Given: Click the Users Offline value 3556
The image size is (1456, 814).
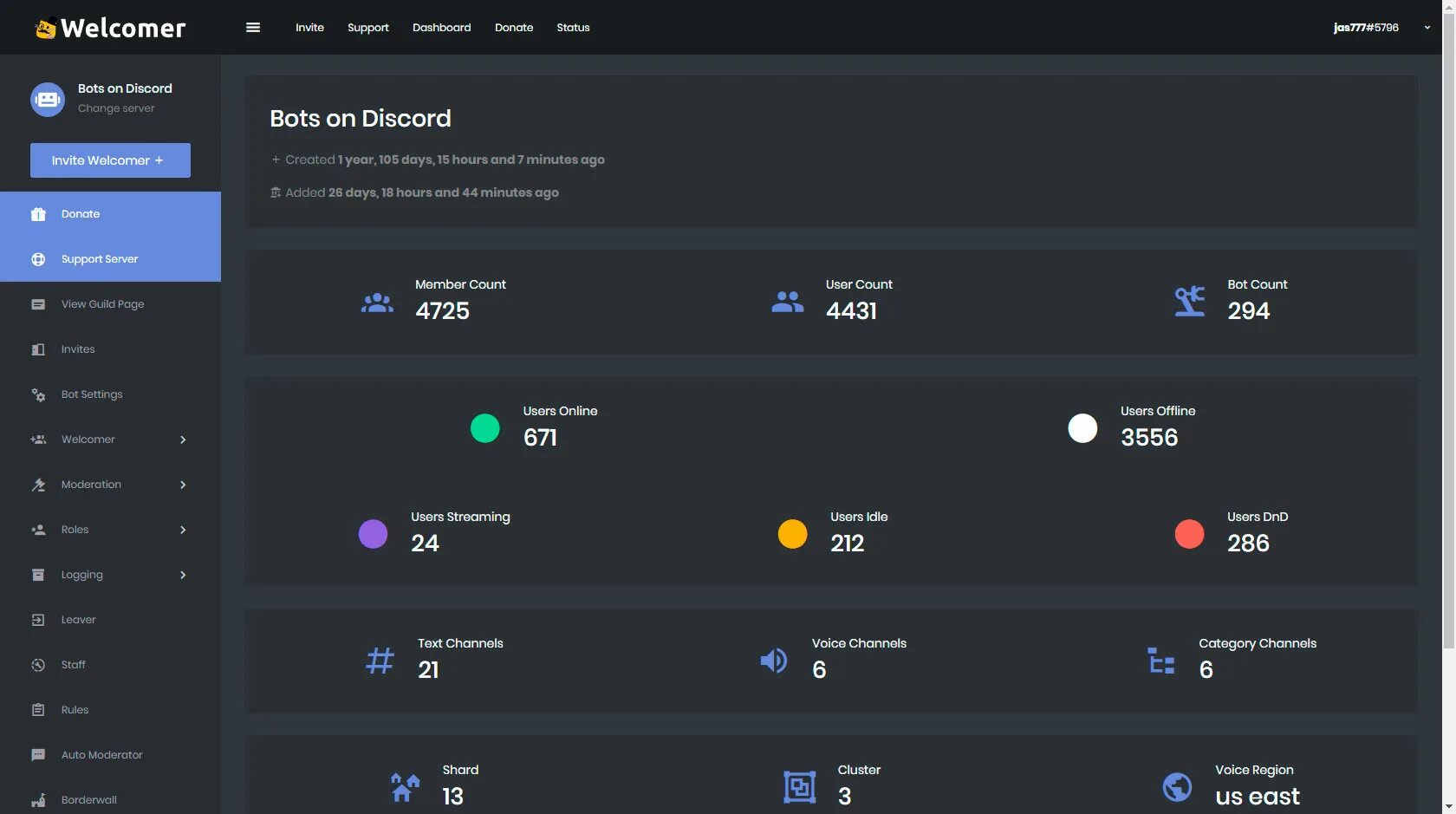Looking at the screenshot, I should point(1149,437).
